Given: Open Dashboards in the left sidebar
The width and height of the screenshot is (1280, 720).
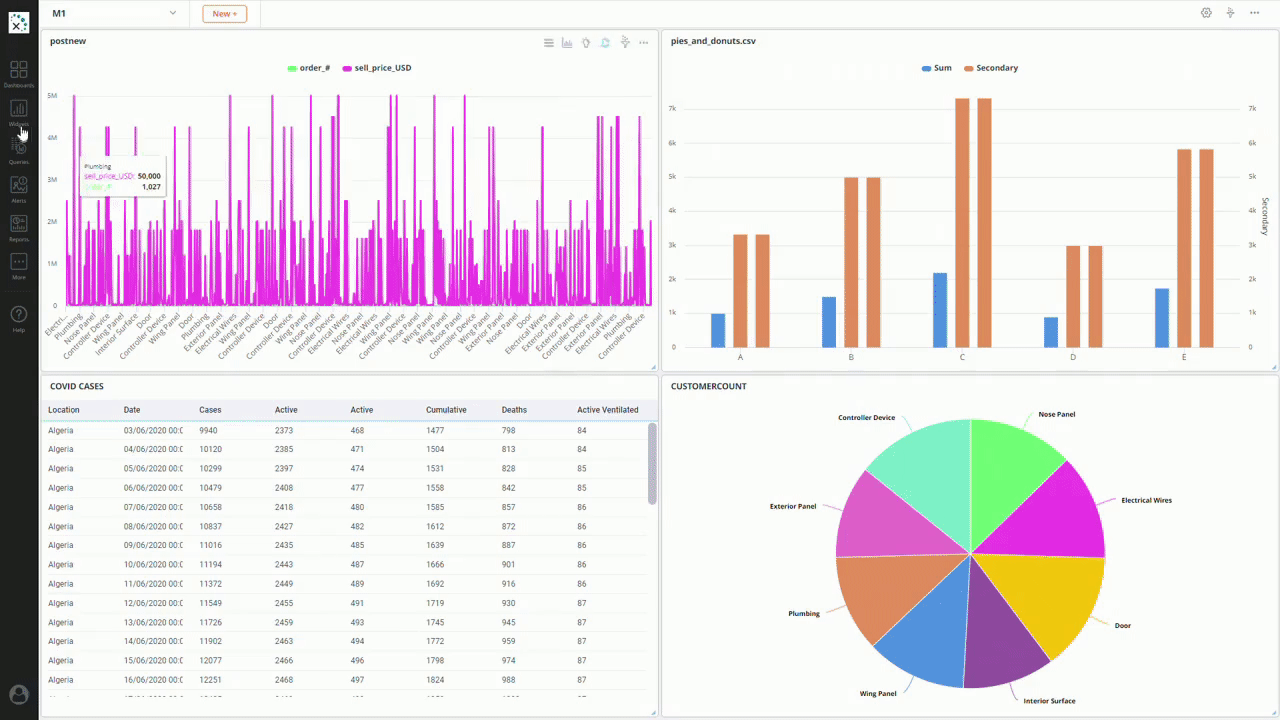Looking at the screenshot, I should 18,72.
